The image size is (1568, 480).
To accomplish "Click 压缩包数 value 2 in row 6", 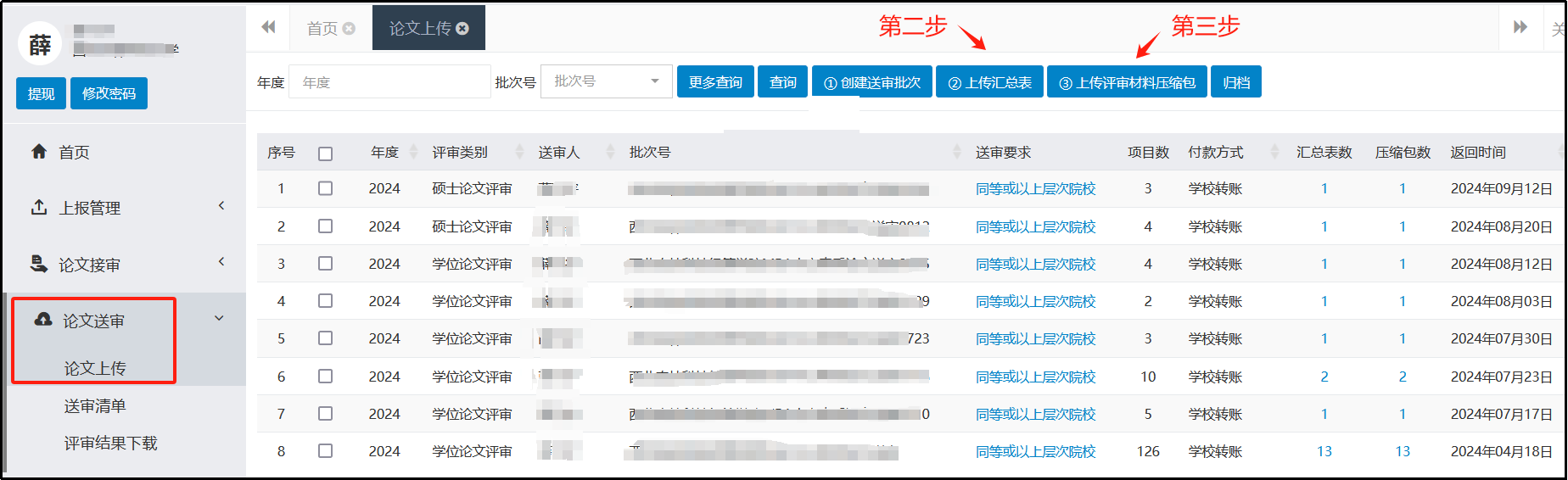I will 1403,377.
